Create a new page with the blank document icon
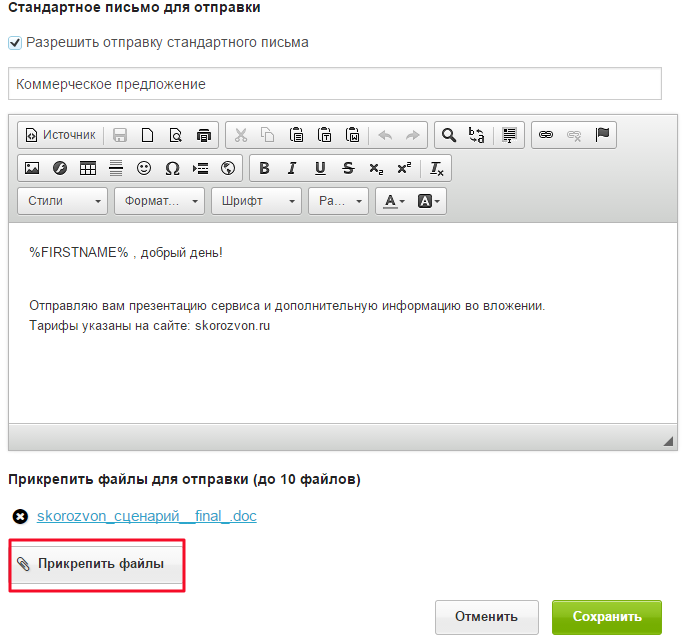 pos(148,135)
